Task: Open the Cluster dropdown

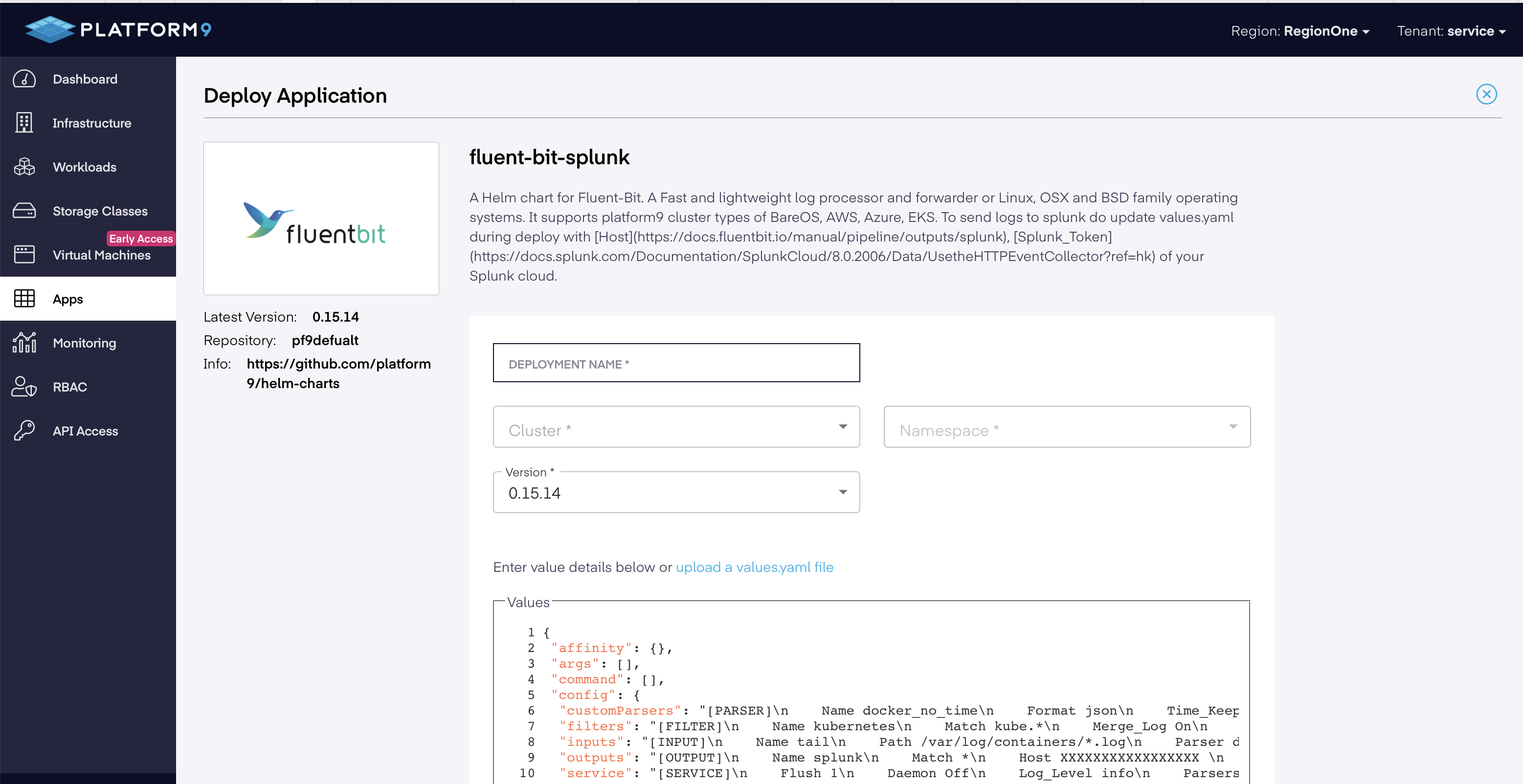Action: tap(676, 427)
